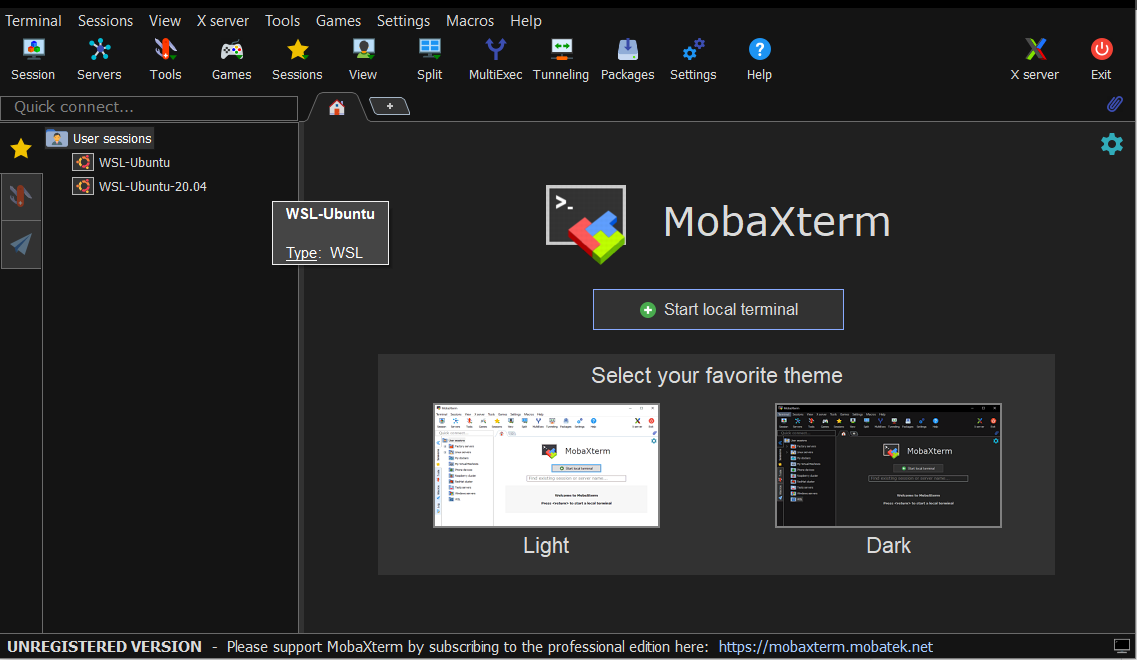Click the paperclip attach icon
The image size is (1137, 660).
click(1115, 104)
